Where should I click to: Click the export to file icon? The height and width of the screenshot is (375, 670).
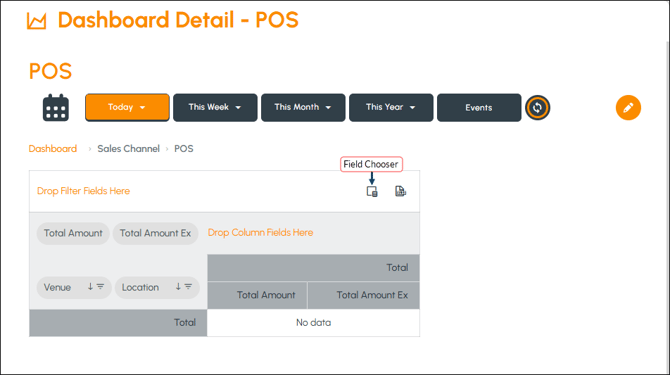pos(400,191)
